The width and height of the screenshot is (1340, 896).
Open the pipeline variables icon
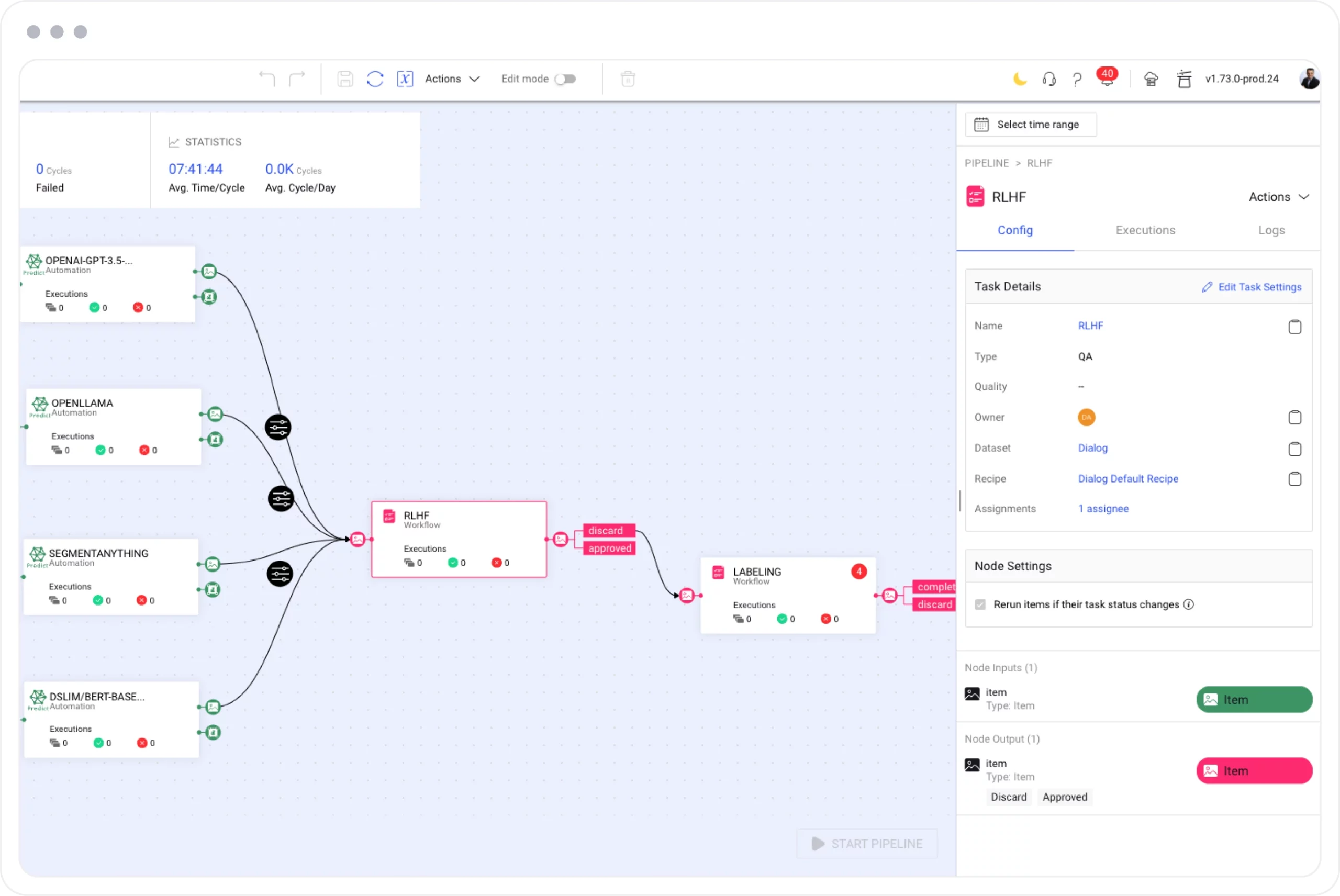click(405, 79)
